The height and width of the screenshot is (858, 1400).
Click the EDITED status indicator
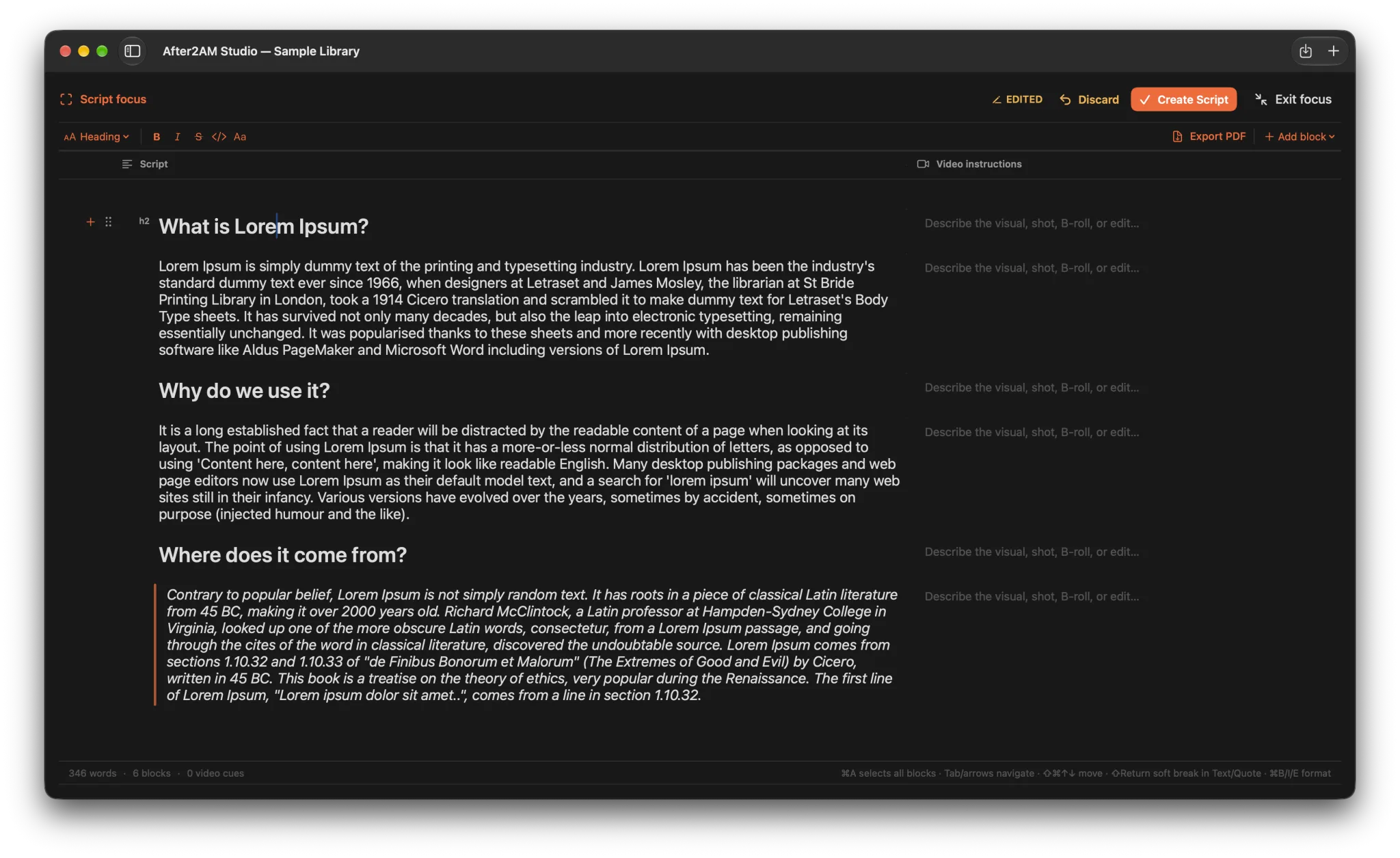pyautogui.click(x=1017, y=100)
